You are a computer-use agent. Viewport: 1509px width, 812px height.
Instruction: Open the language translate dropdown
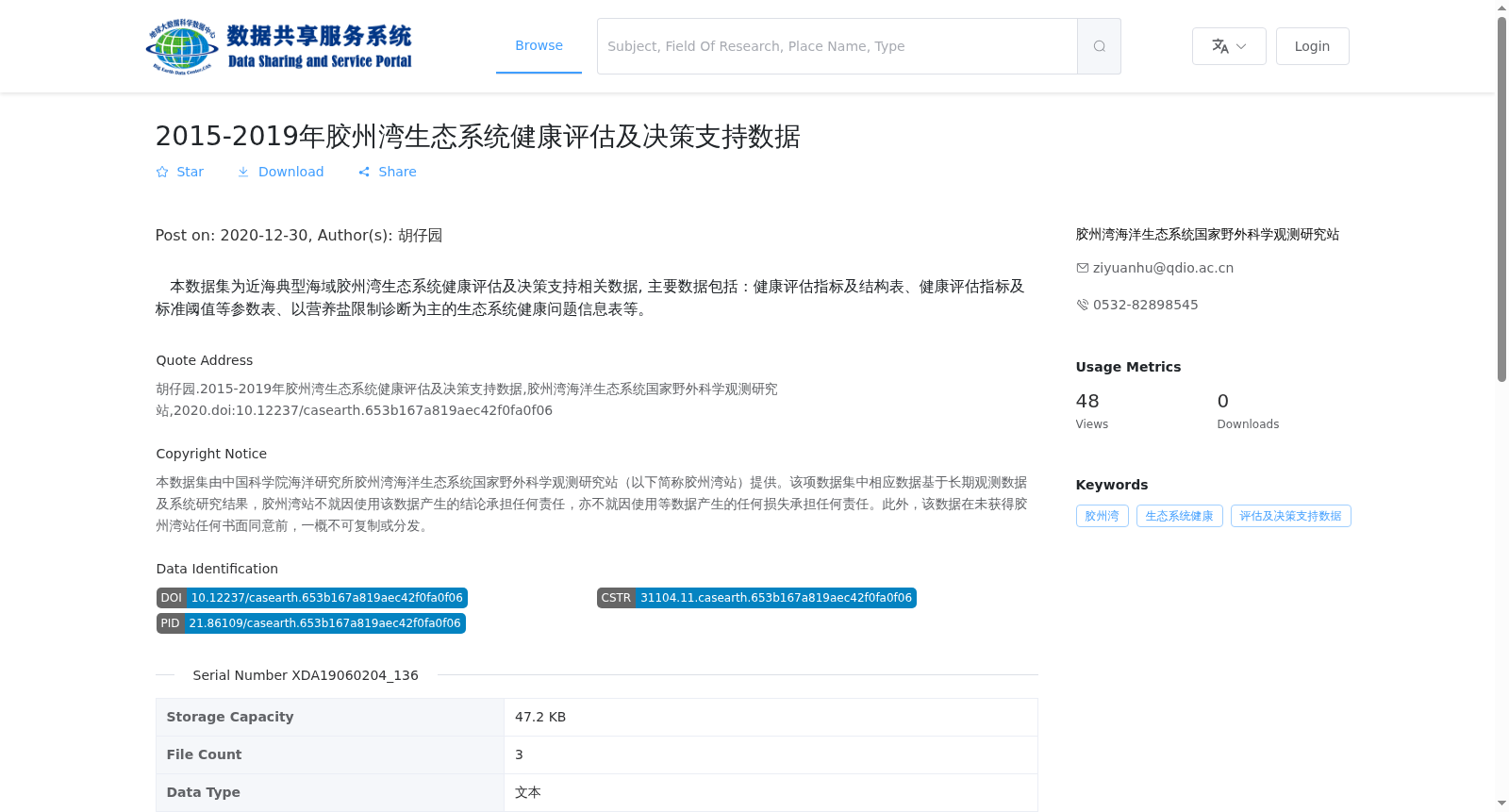pyautogui.click(x=1229, y=46)
